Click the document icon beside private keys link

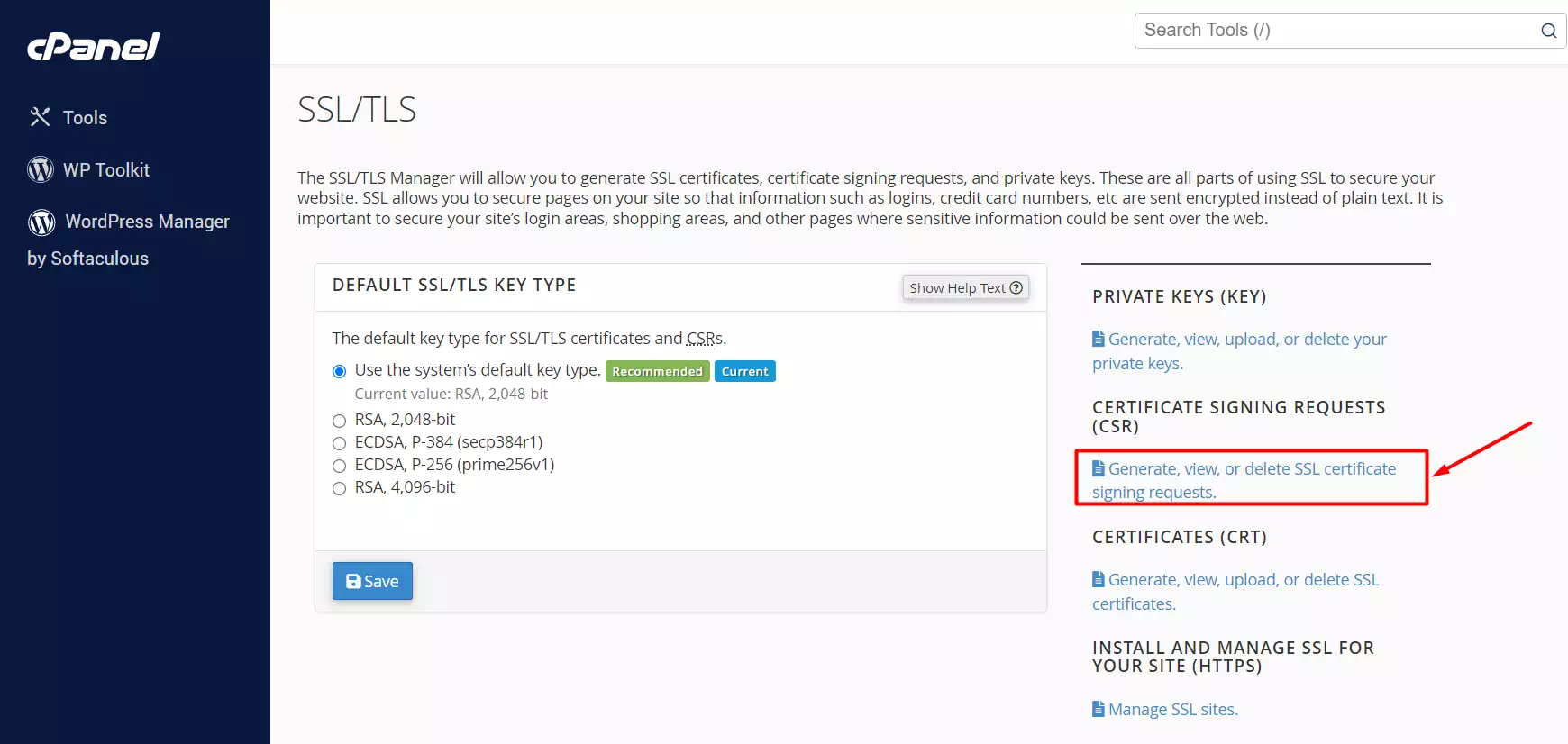coord(1099,339)
